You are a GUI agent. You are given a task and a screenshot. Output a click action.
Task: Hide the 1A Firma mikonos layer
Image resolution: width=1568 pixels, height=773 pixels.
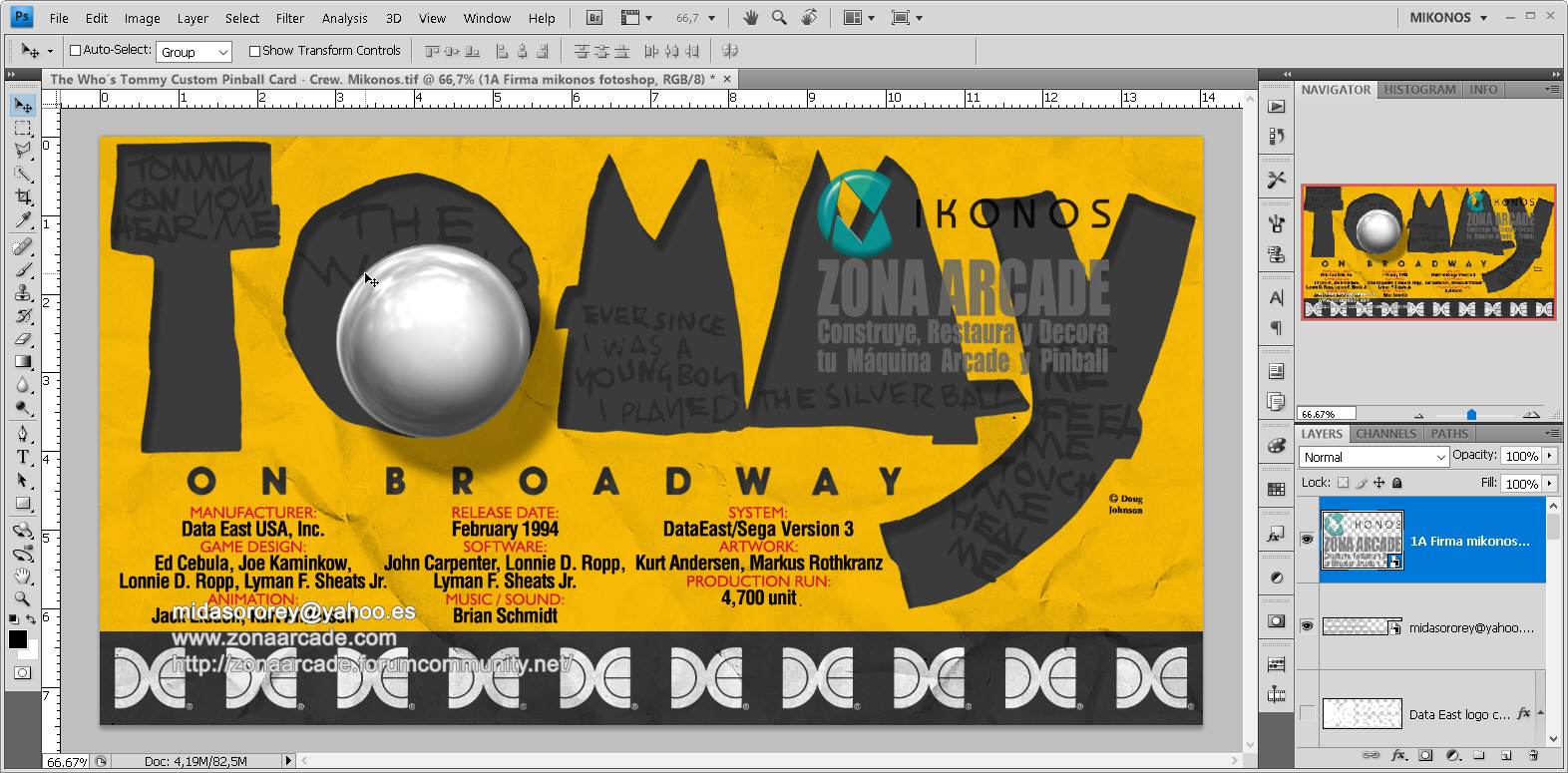coord(1307,540)
